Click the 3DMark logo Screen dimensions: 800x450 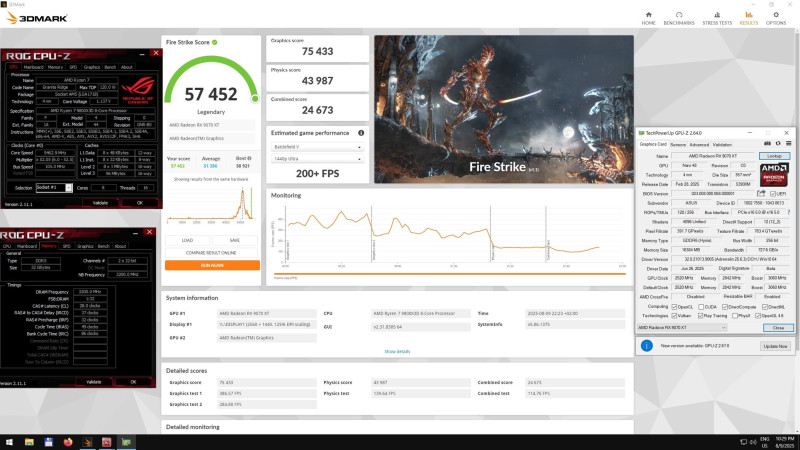click(37, 18)
